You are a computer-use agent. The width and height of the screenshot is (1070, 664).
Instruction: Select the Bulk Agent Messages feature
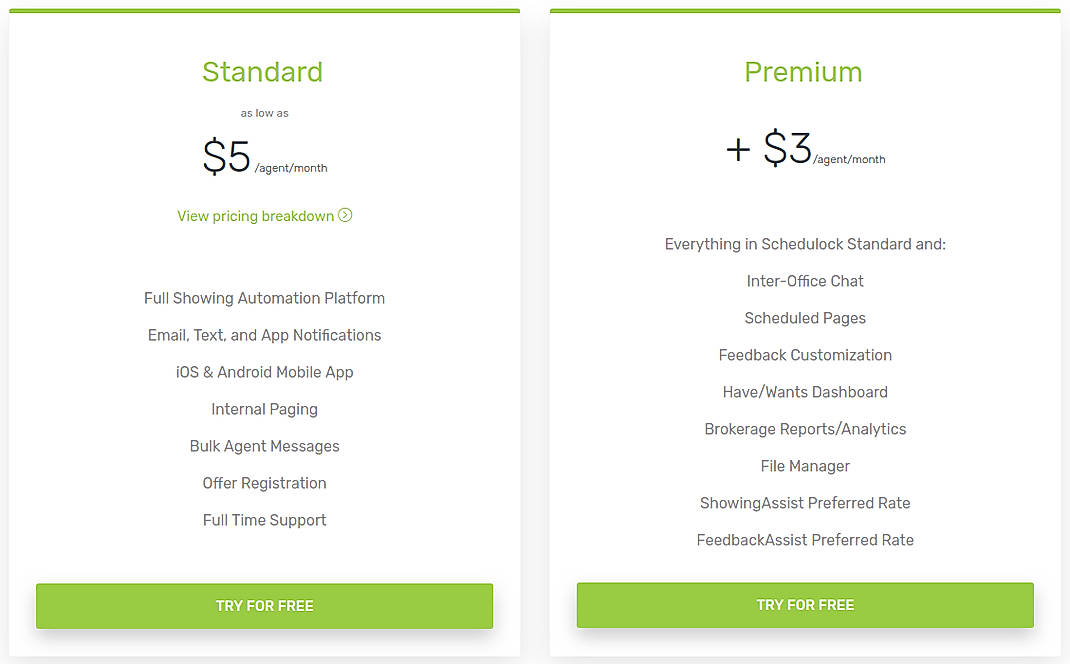point(264,446)
